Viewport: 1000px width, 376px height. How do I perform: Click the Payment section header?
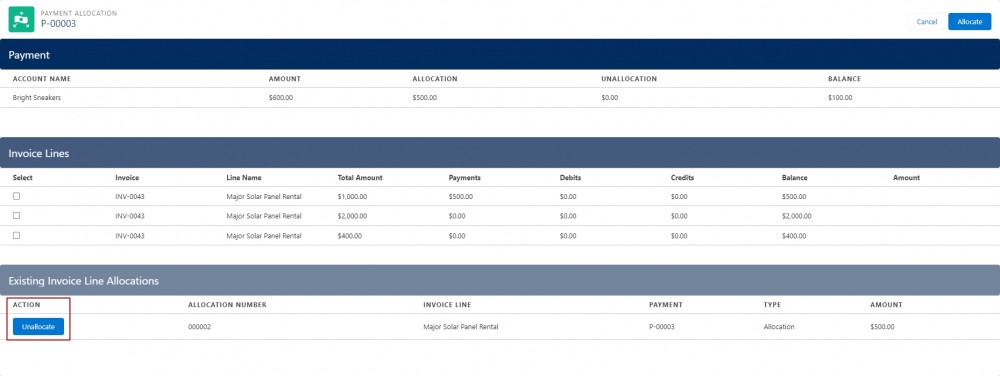(500, 55)
